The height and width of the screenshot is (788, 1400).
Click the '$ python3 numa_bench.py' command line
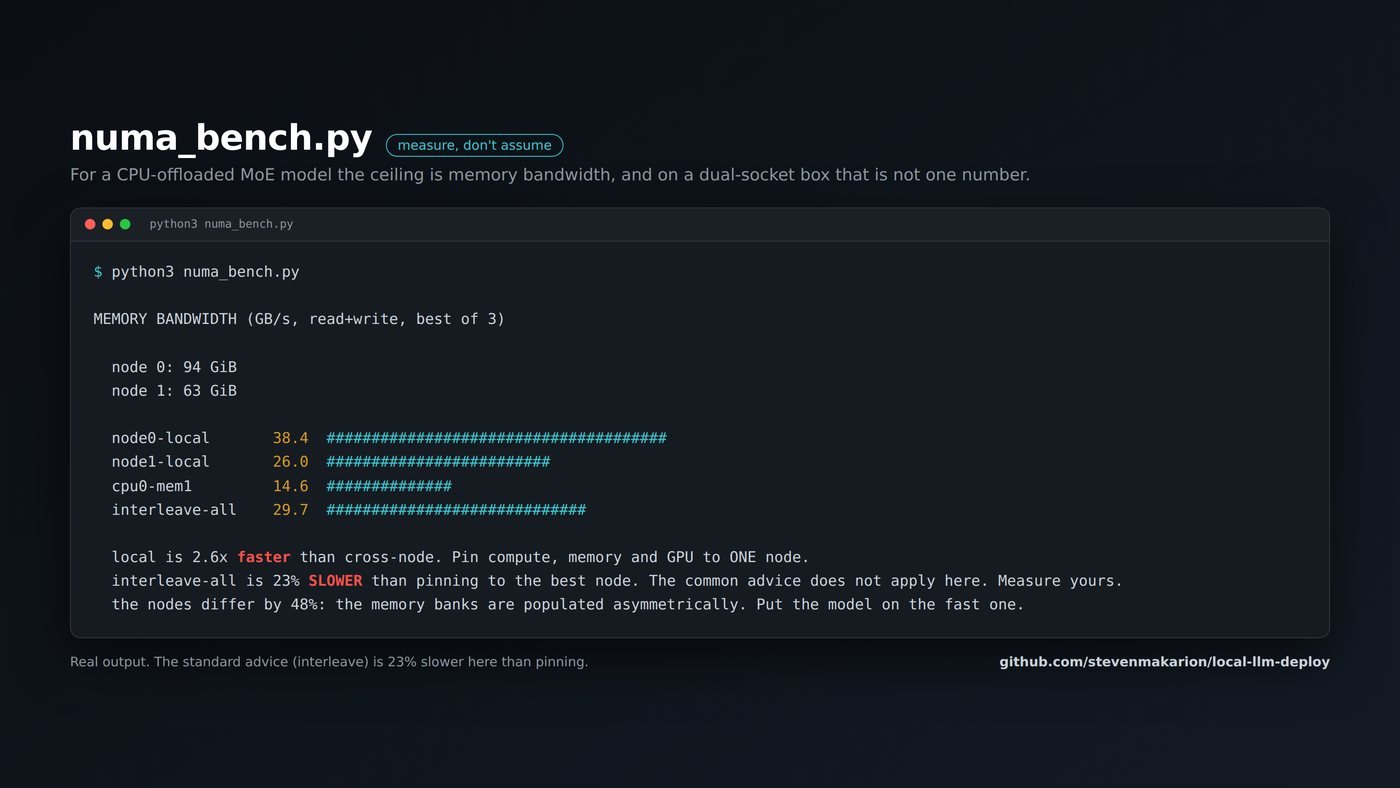pyautogui.click(x=197, y=272)
